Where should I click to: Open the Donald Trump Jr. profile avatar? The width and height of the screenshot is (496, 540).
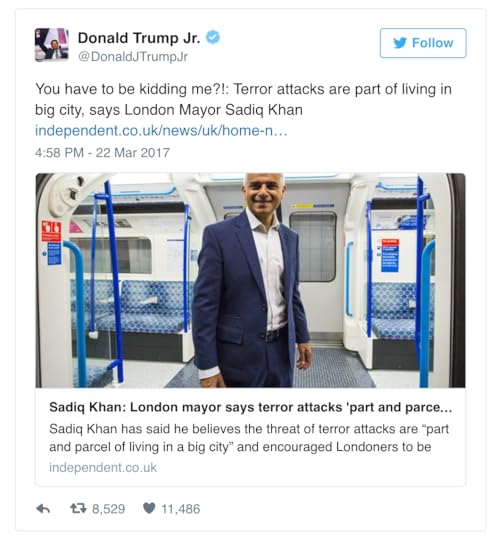click(51, 45)
